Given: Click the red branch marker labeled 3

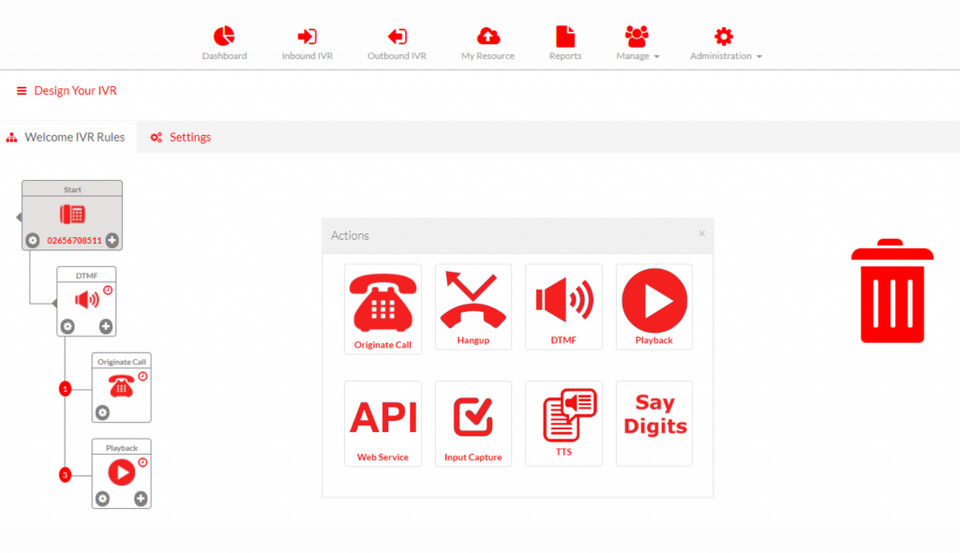Looking at the screenshot, I should click(65, 475).
